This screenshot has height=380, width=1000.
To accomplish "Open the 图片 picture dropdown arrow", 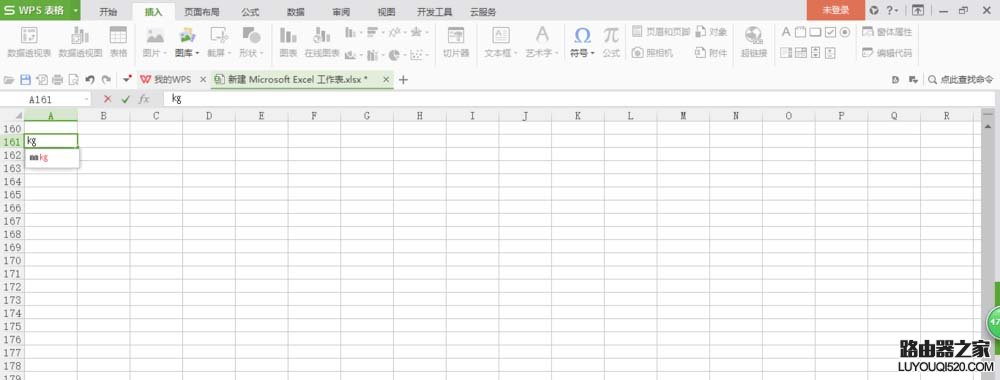I will tap(165, 54).
